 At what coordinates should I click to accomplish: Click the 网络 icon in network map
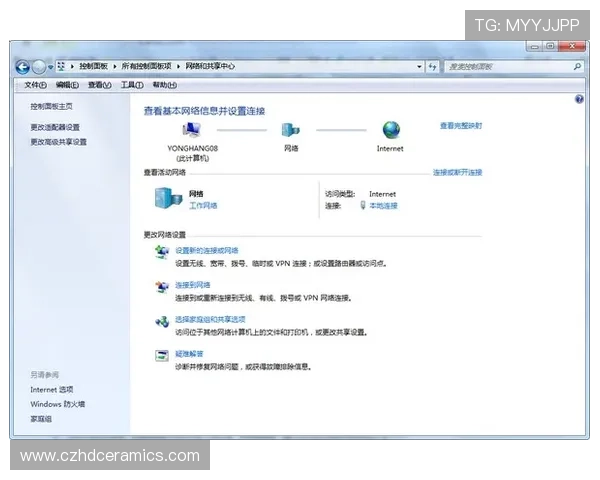pos(291,130)
